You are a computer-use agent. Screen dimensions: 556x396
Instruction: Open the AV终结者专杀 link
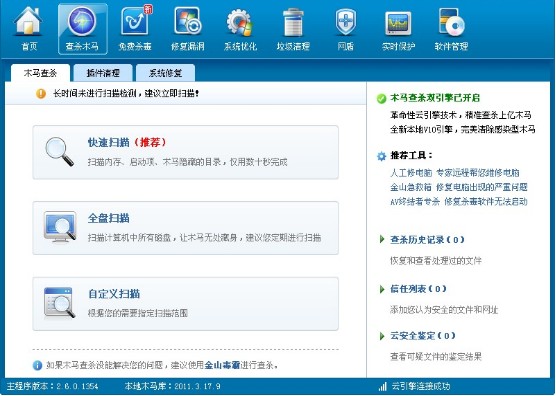[415, 202]
